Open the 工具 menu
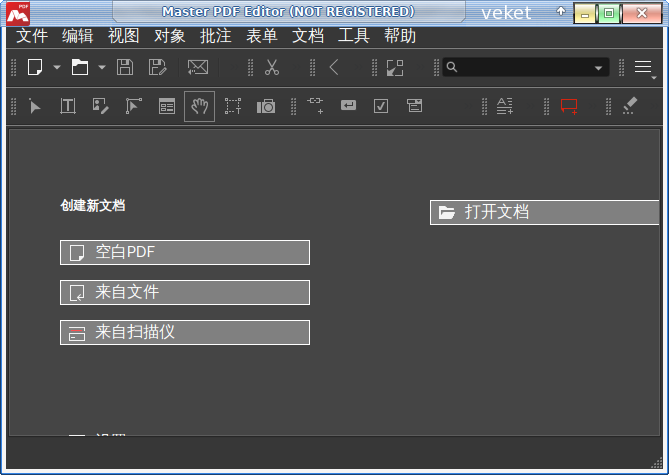 point(354,36)
